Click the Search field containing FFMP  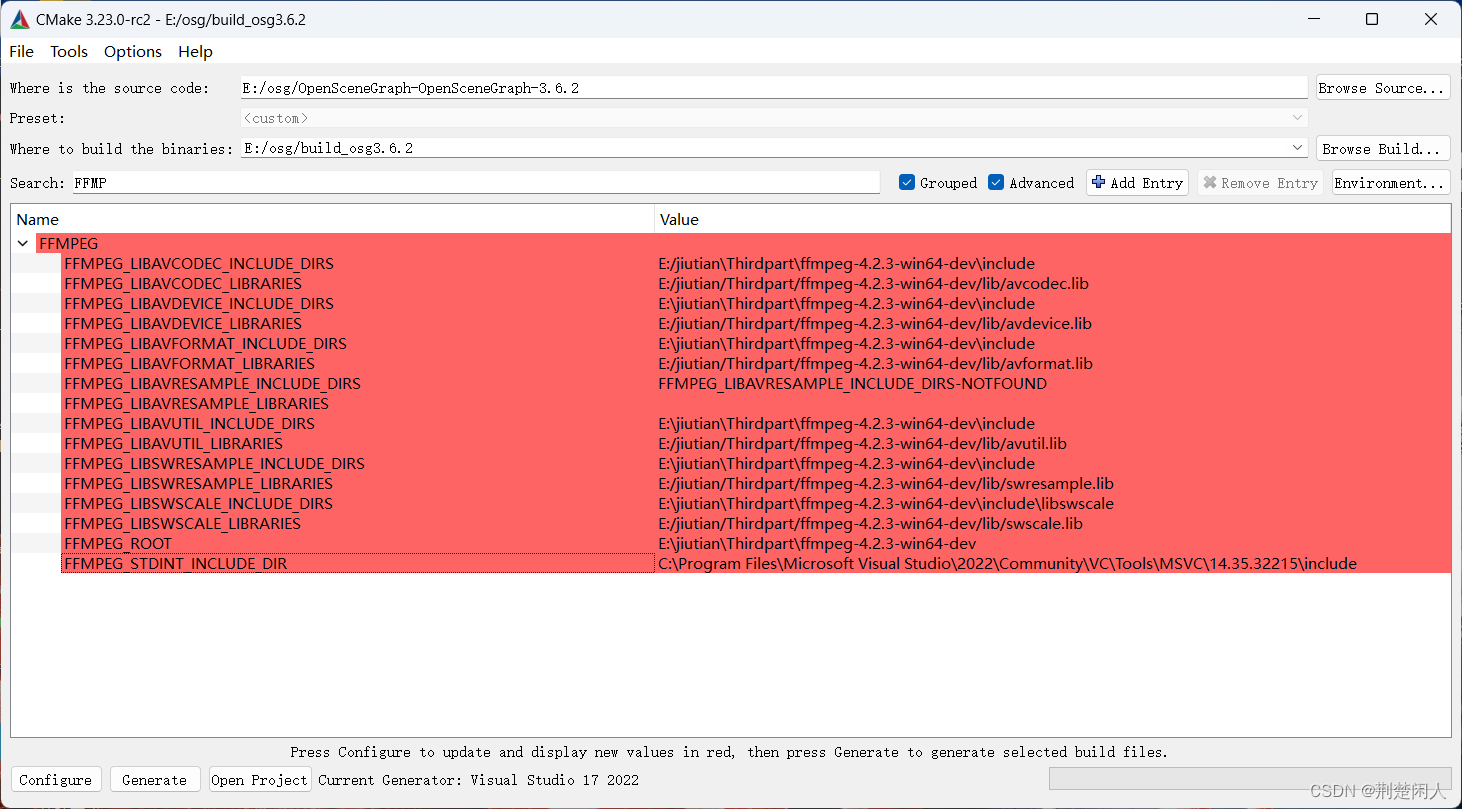coord(475,183)
